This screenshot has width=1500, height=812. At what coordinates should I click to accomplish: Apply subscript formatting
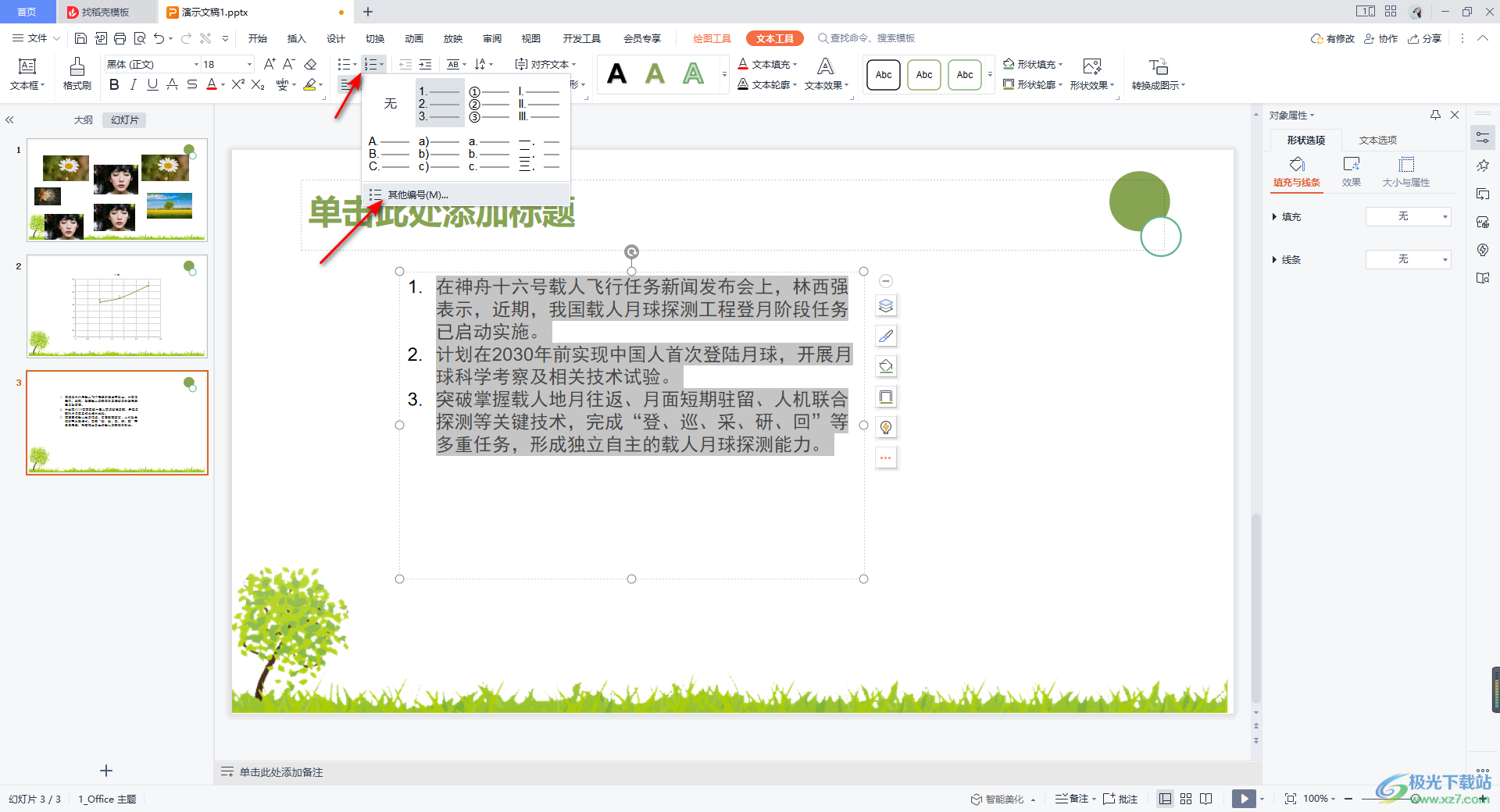click(258, 84)
